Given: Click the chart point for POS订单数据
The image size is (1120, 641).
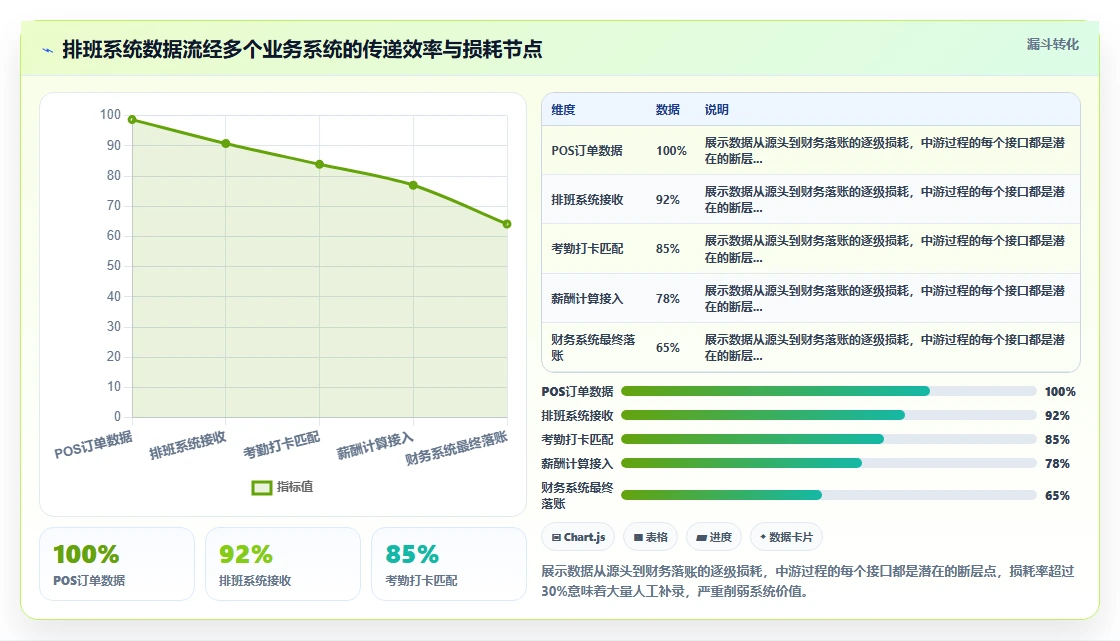Looking at the screenshot, I should [x=132, y=119].
